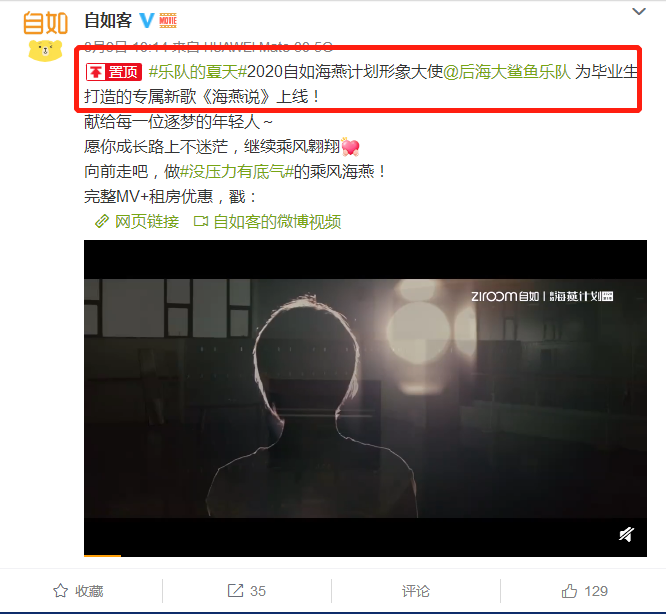Screen dimensions: 666x614
Task: Open the 评论 comments section
Action: (x=416, y=591)
